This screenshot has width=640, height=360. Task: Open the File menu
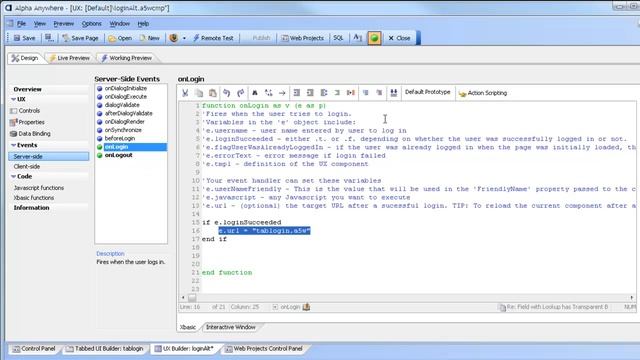[21, 24]
